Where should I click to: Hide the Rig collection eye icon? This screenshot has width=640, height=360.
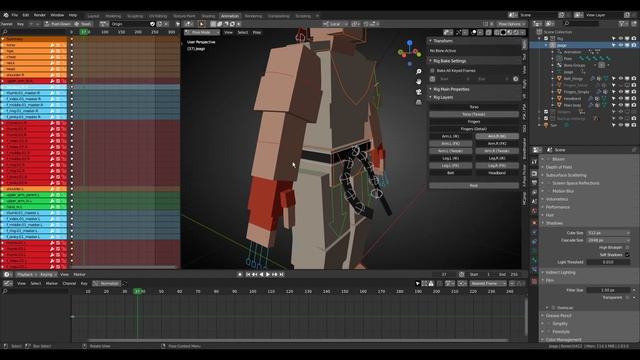pos(620,38)
